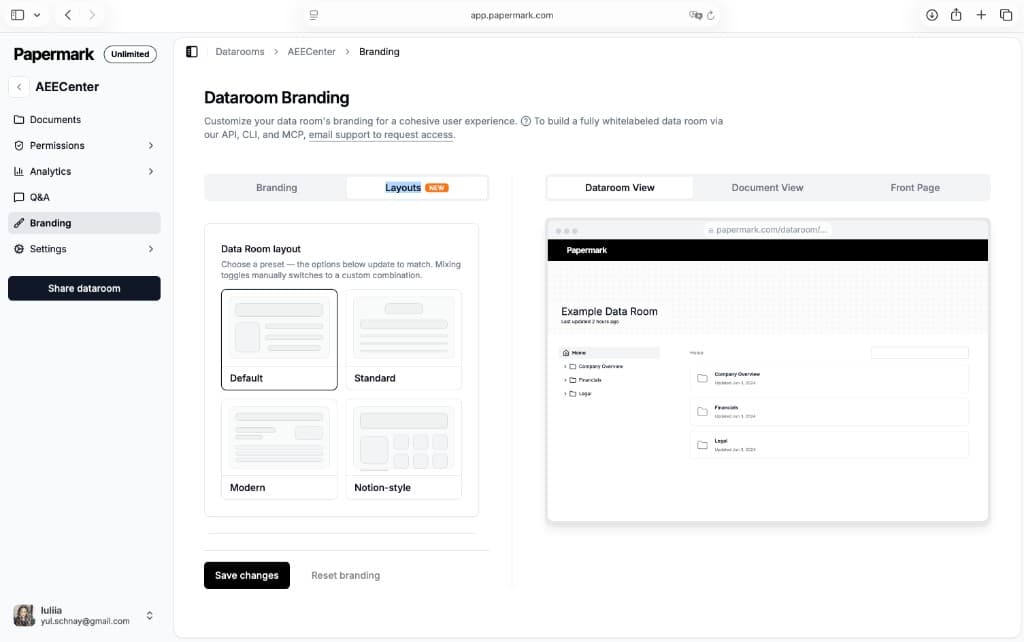
Task: Click the Settings gear icon
Action: point(19,249)
